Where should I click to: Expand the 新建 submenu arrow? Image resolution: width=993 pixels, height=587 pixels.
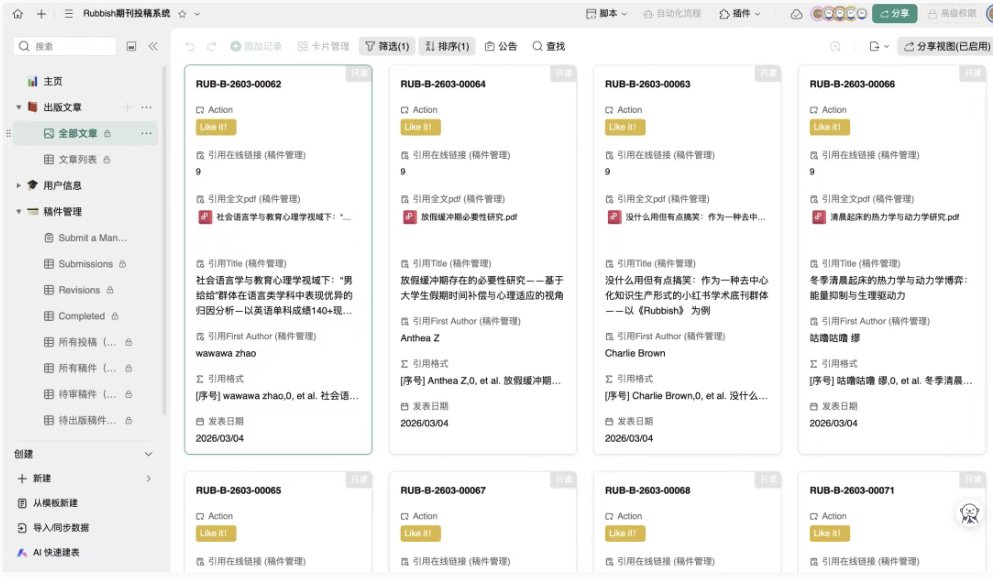[148, 479]
